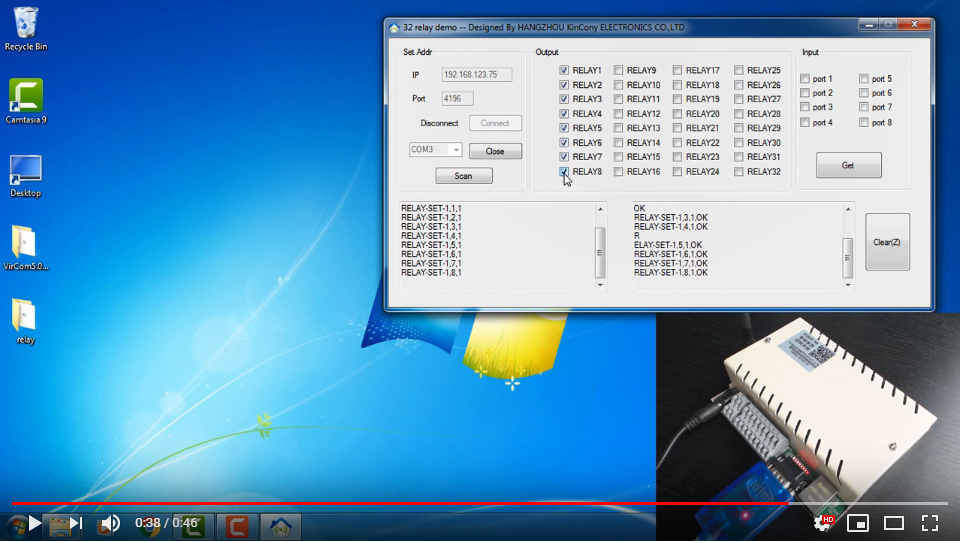Image resolution: width=960 pixels, height=543 pixels.
Task: Click the down arrow of the sent-commands log scrollbar
Action: 600,285
